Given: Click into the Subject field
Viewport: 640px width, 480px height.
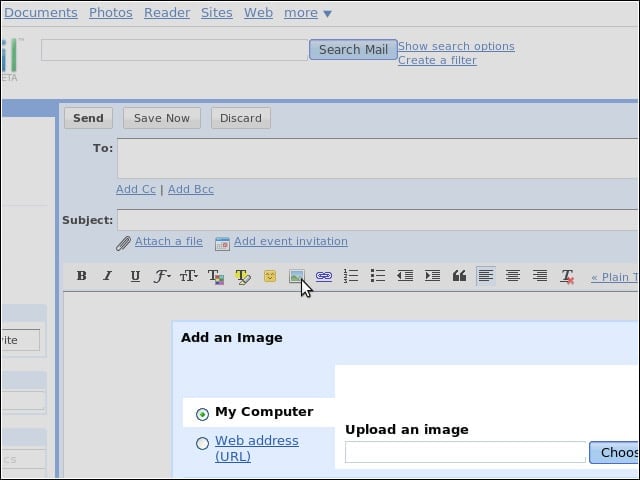Looking at the screenshot, I should coord(378,220).
